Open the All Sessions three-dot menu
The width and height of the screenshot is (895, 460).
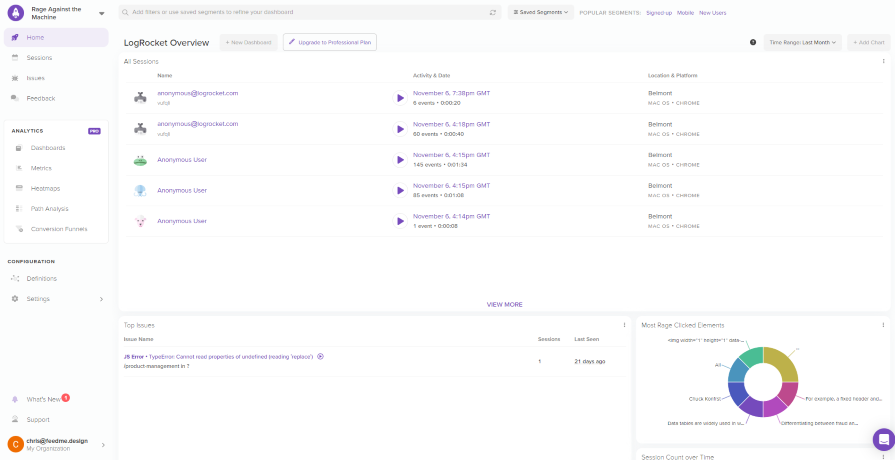883,62
